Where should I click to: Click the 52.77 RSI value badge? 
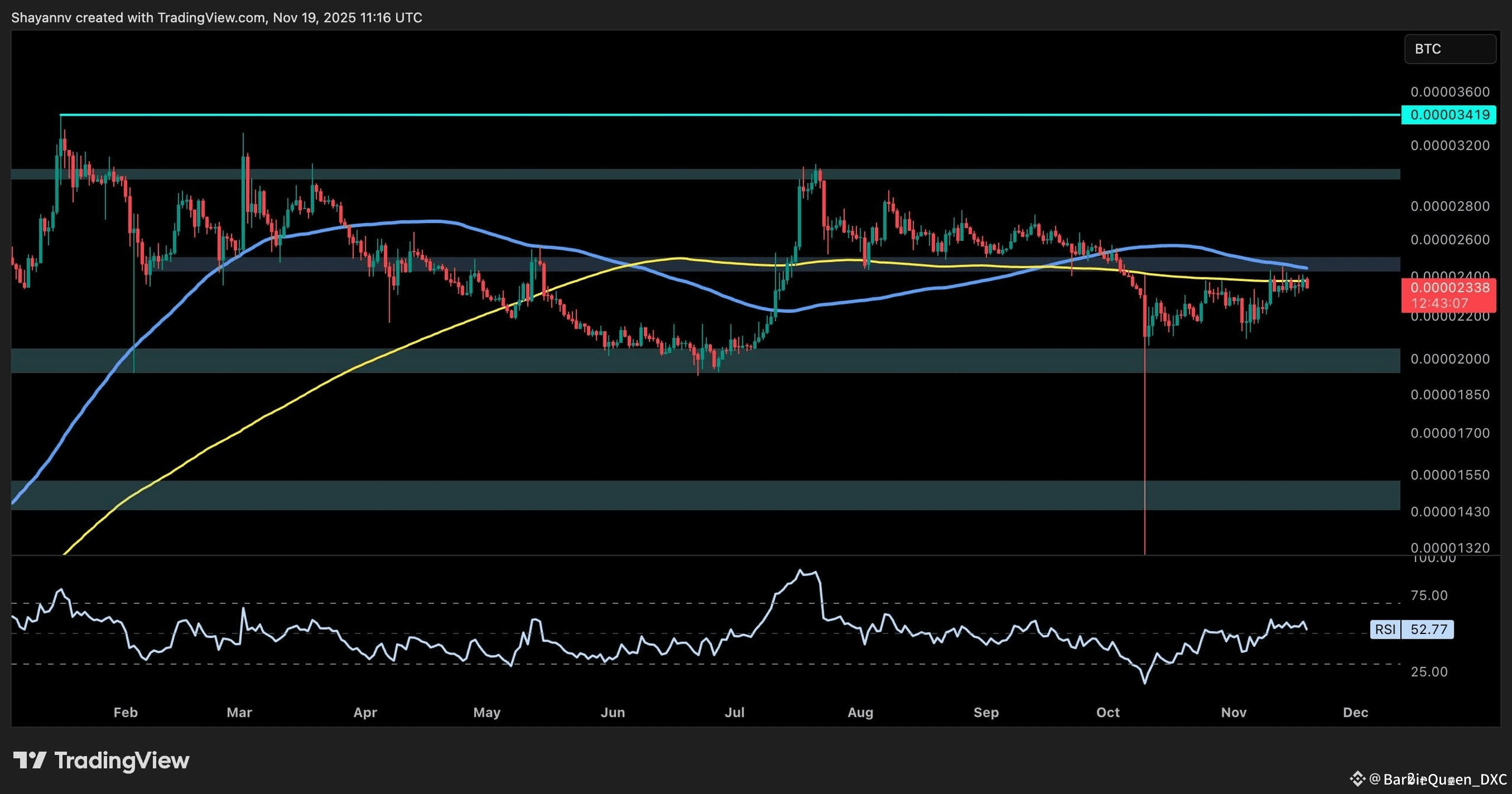tap(1429, 629)
